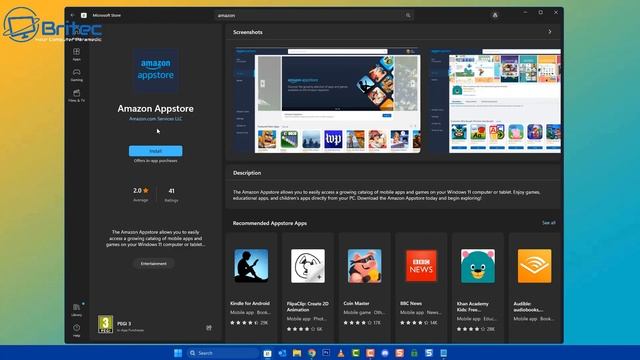This screenshot has height=360, width=640.
Task: Open Google Chrome from the taskbar
Action: tap(312, 353)
